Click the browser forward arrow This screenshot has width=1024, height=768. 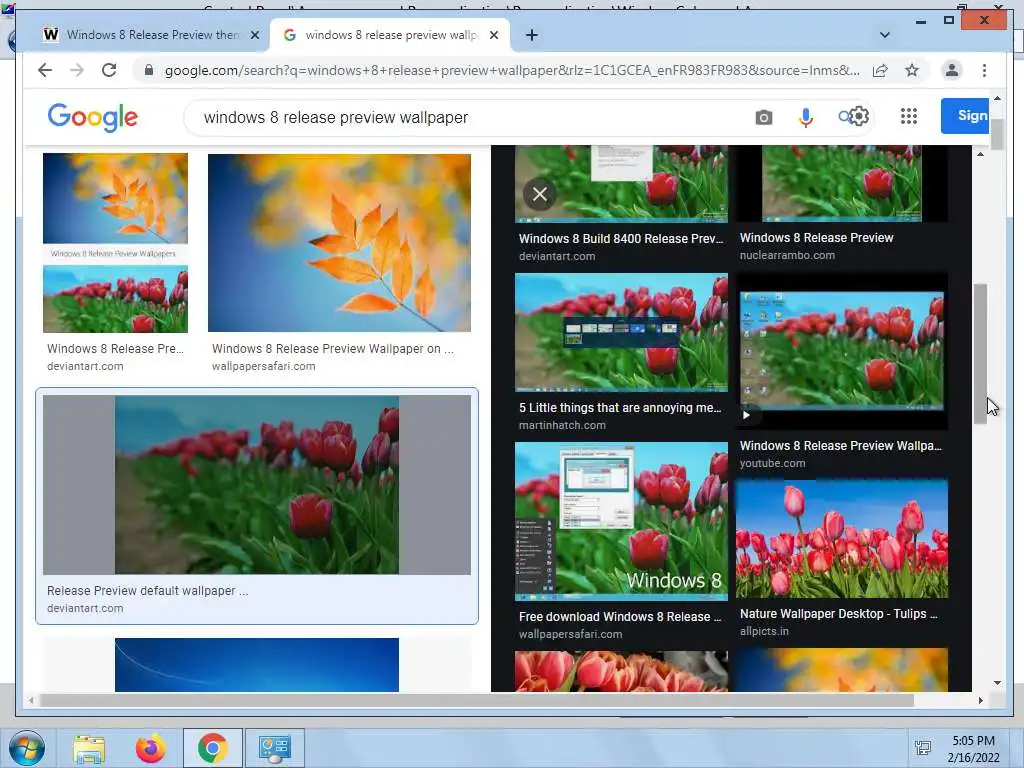click(x=76, y=70)
